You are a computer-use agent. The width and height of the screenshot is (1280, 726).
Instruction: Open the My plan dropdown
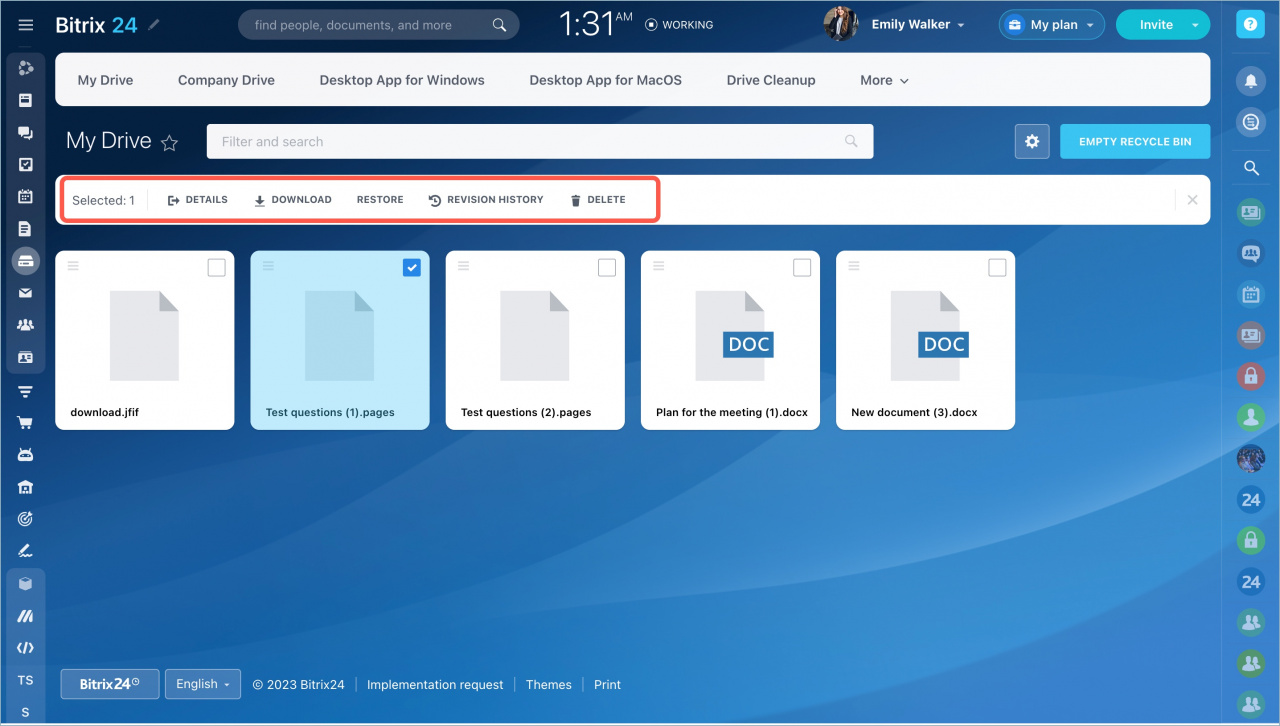(1051, 25)
